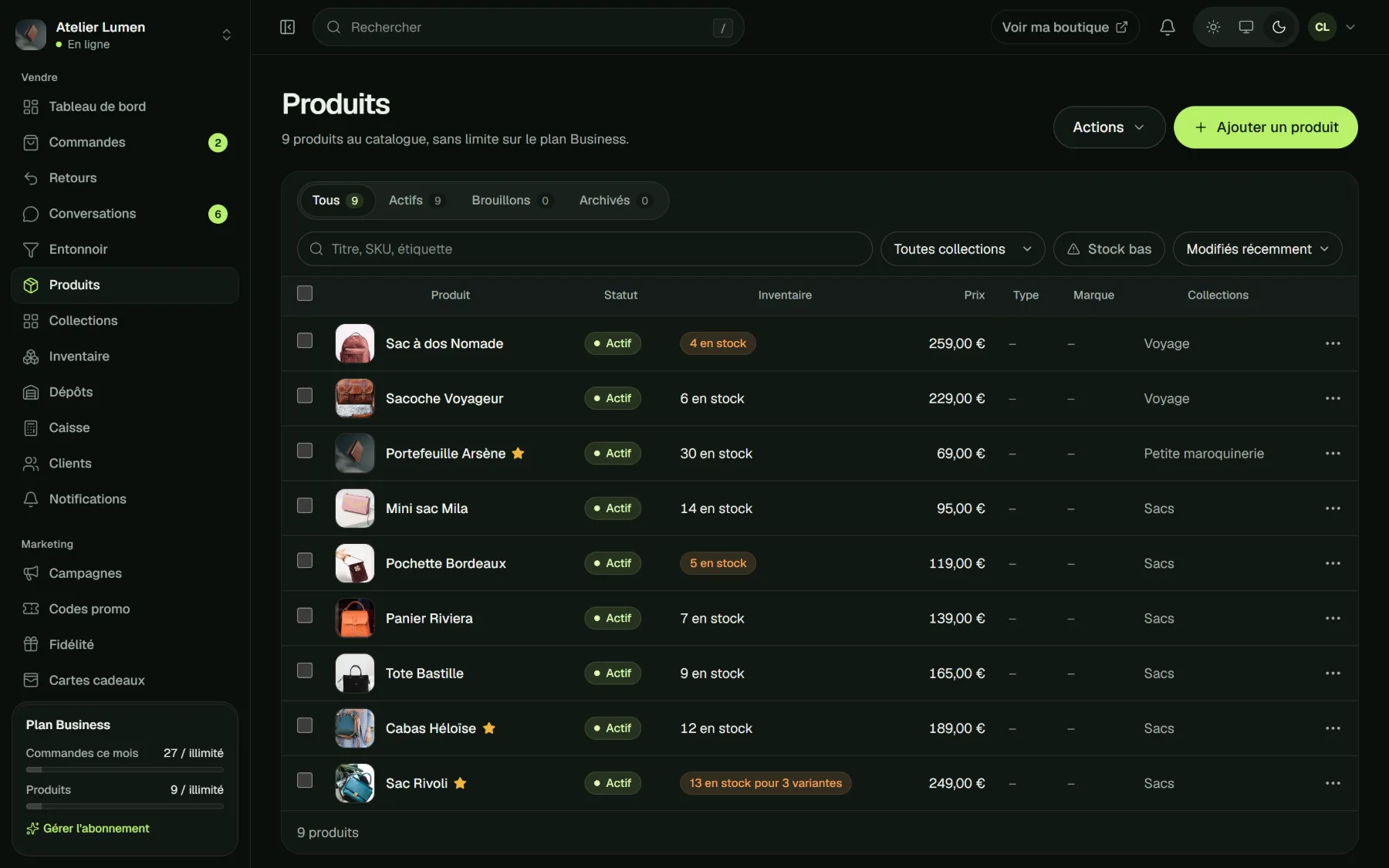Check the Cabas Héloïse row
The width and height of the screenshot is (1389, 868).
305,725
